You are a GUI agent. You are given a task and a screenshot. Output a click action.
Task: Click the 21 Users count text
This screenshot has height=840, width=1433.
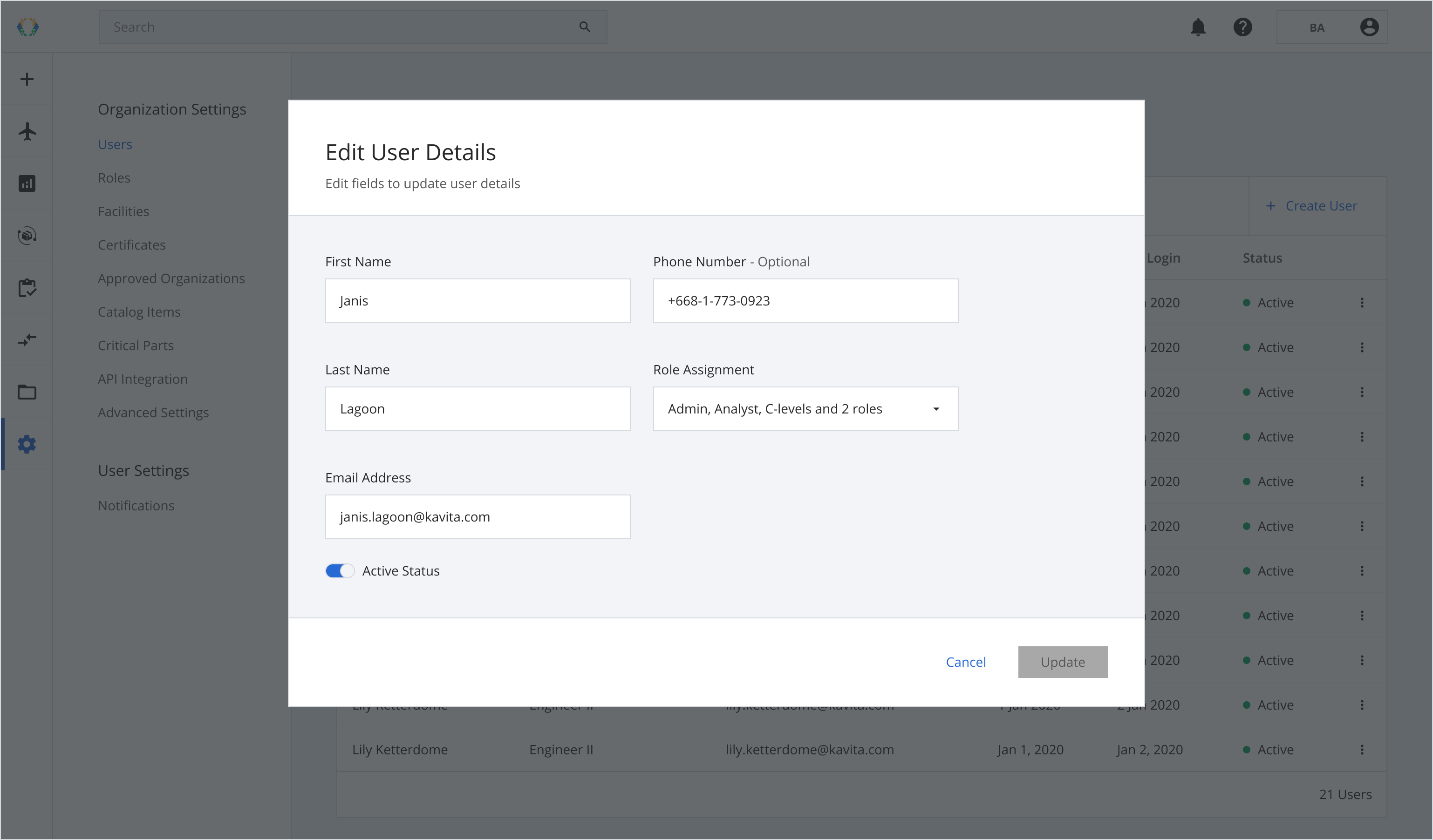coord(1345,794)
